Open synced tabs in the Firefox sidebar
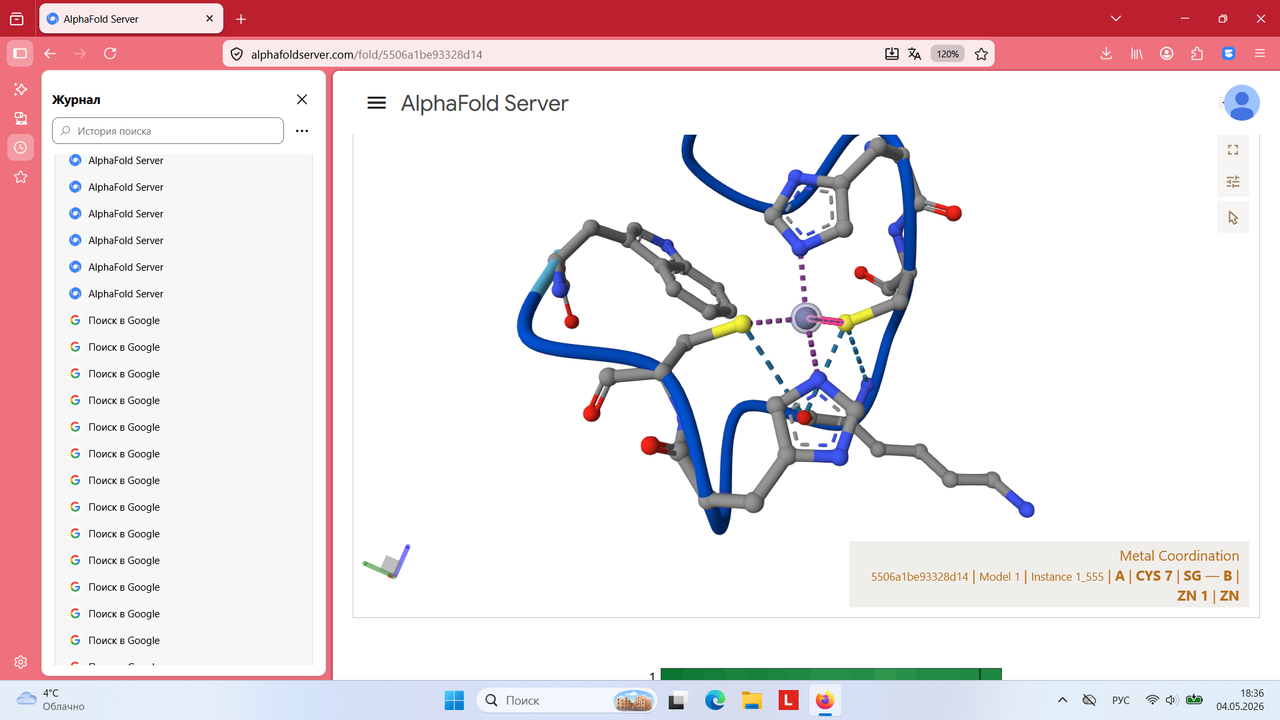The image size is (1280, 720). point(20,119)
